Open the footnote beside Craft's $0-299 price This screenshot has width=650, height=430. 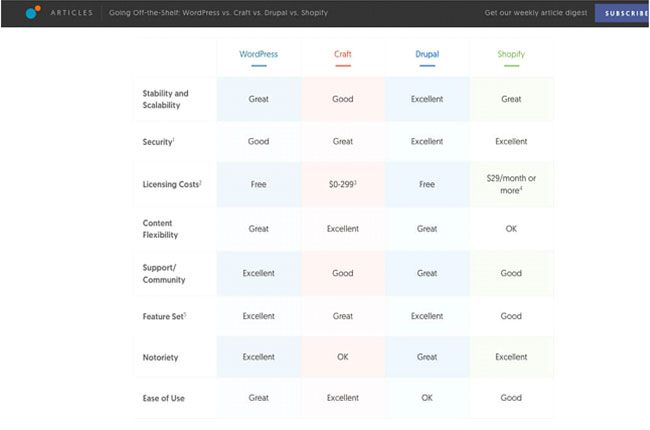coord(358,183)
